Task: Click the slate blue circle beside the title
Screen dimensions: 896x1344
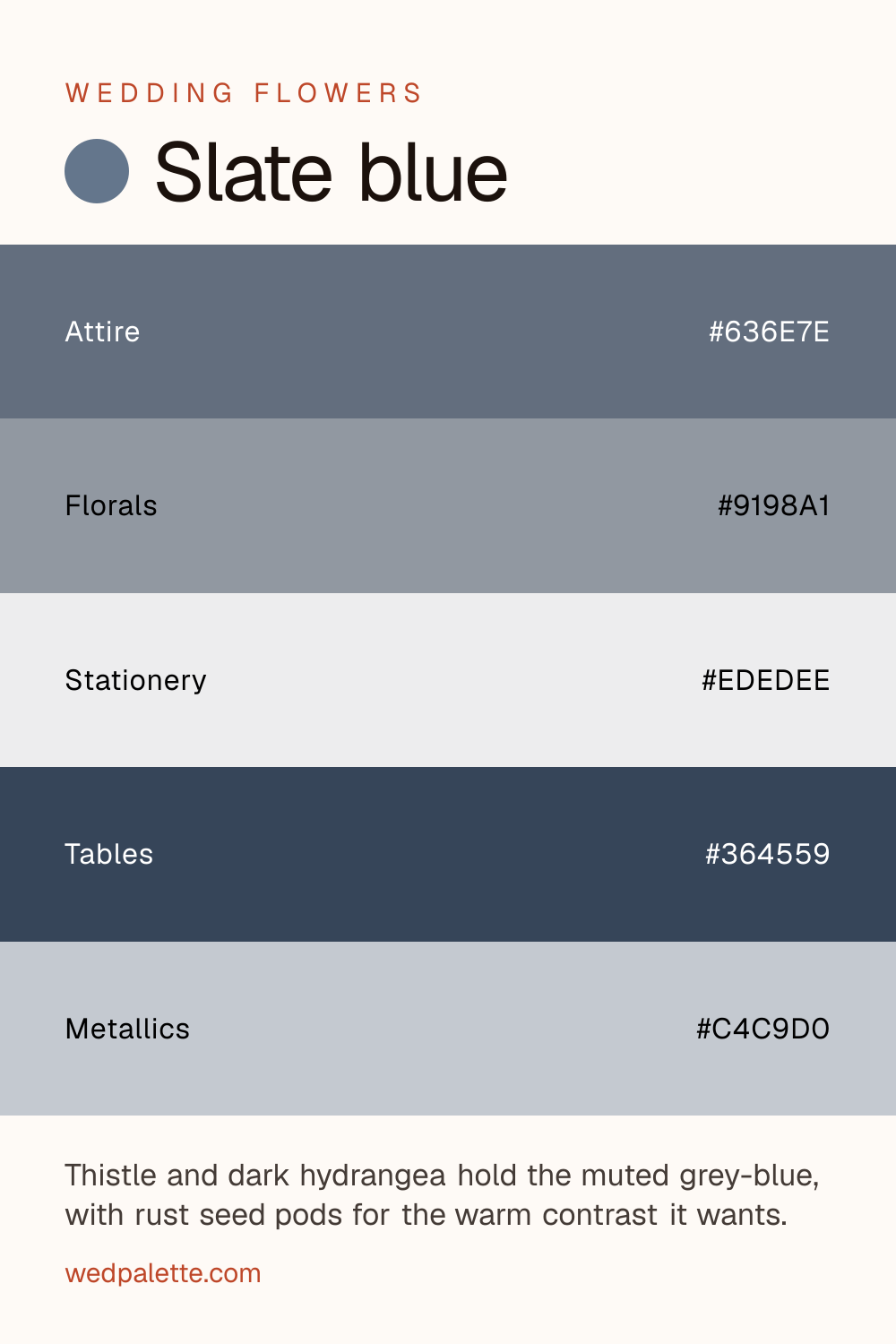Action: coord(97,171)
